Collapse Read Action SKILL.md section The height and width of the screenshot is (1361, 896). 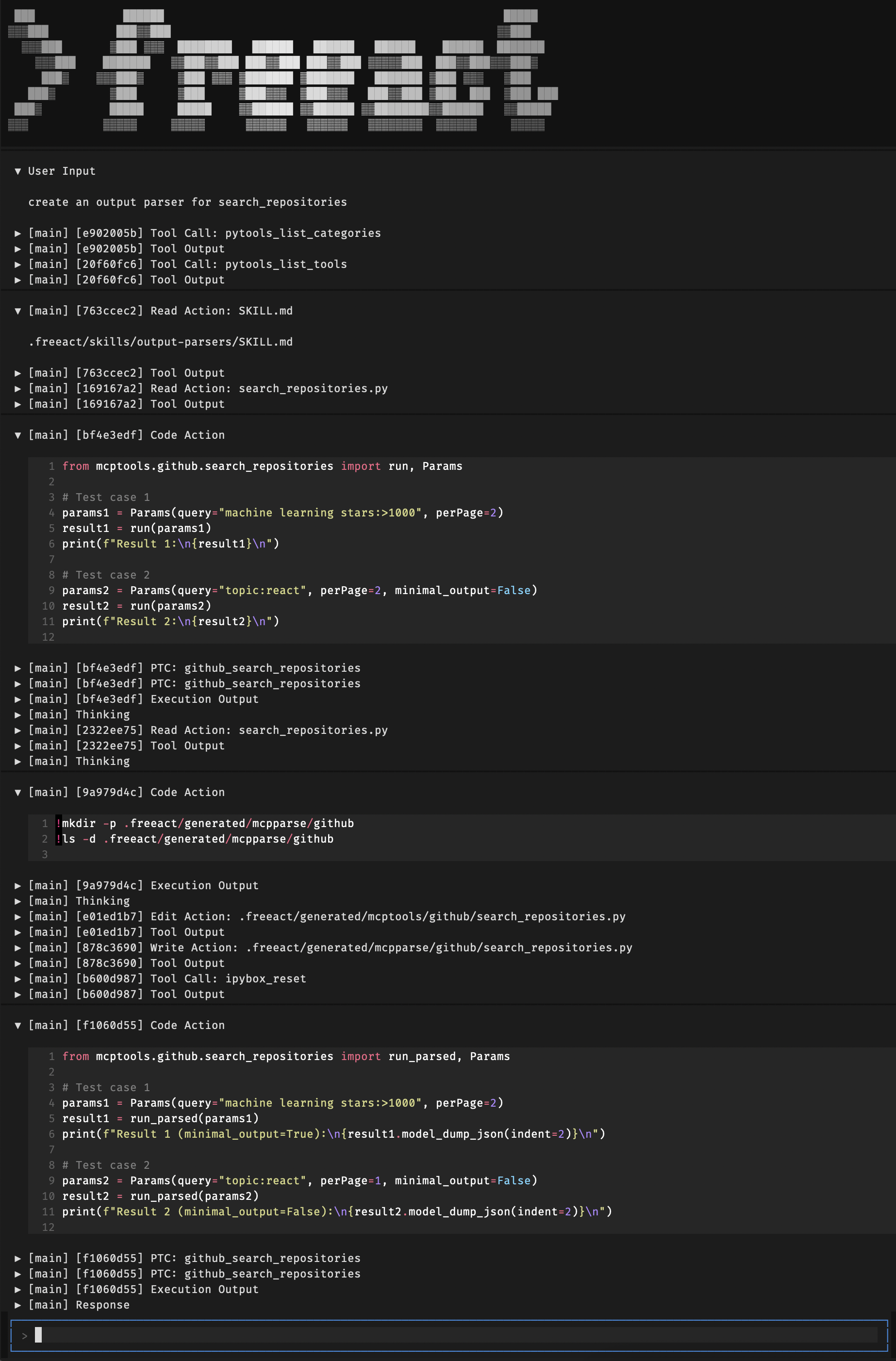pos(18,311)
